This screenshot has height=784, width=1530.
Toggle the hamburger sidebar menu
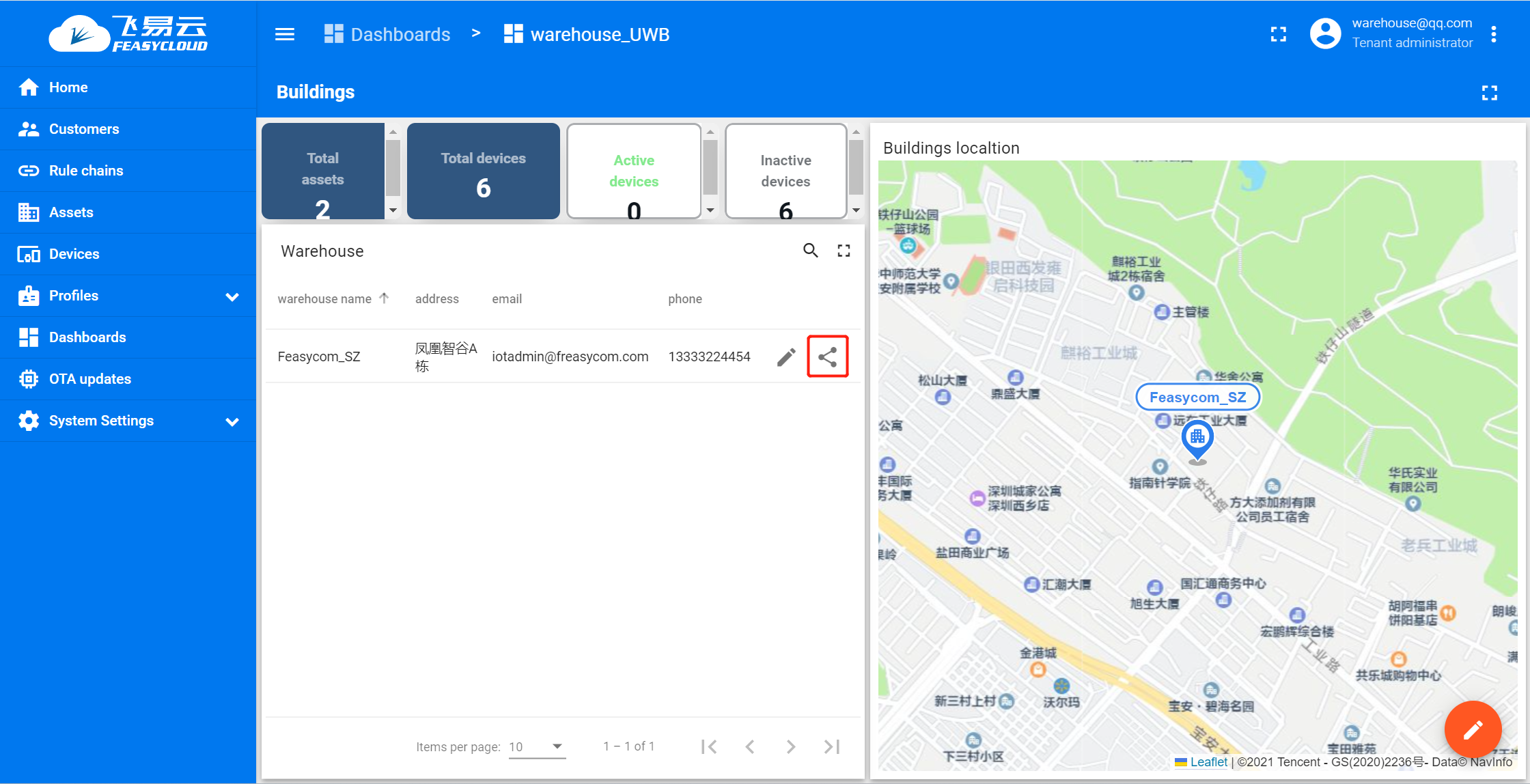pyautogui.click(x=285, y=34)
